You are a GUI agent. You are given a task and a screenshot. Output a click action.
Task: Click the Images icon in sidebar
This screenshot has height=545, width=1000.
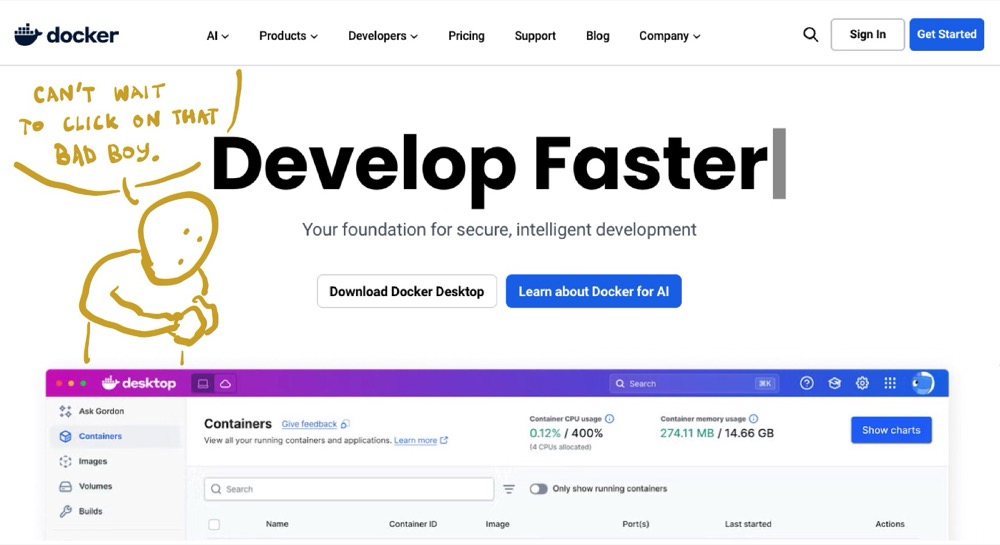pos(65,461)
